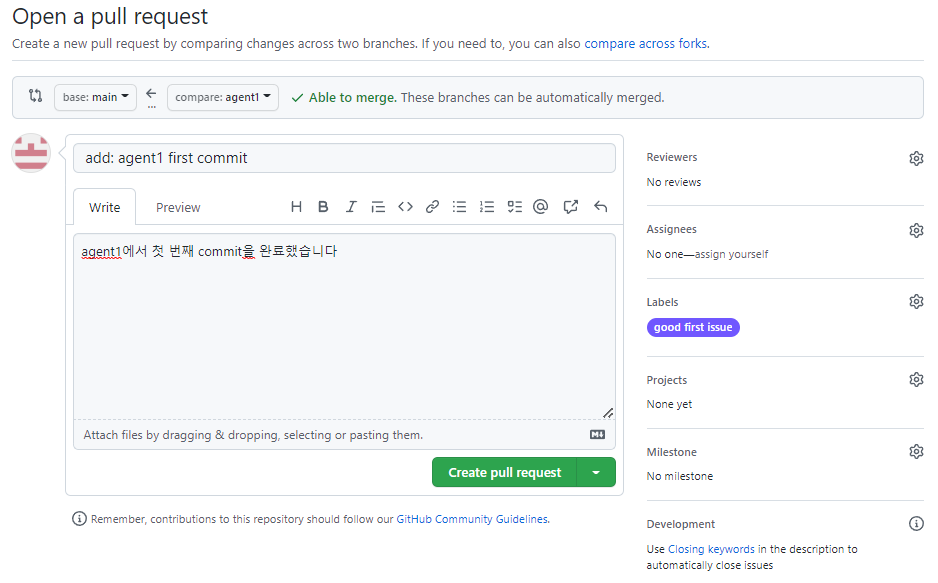
Task: Open Assignees settings gear
Action: [x=916, y=230]
